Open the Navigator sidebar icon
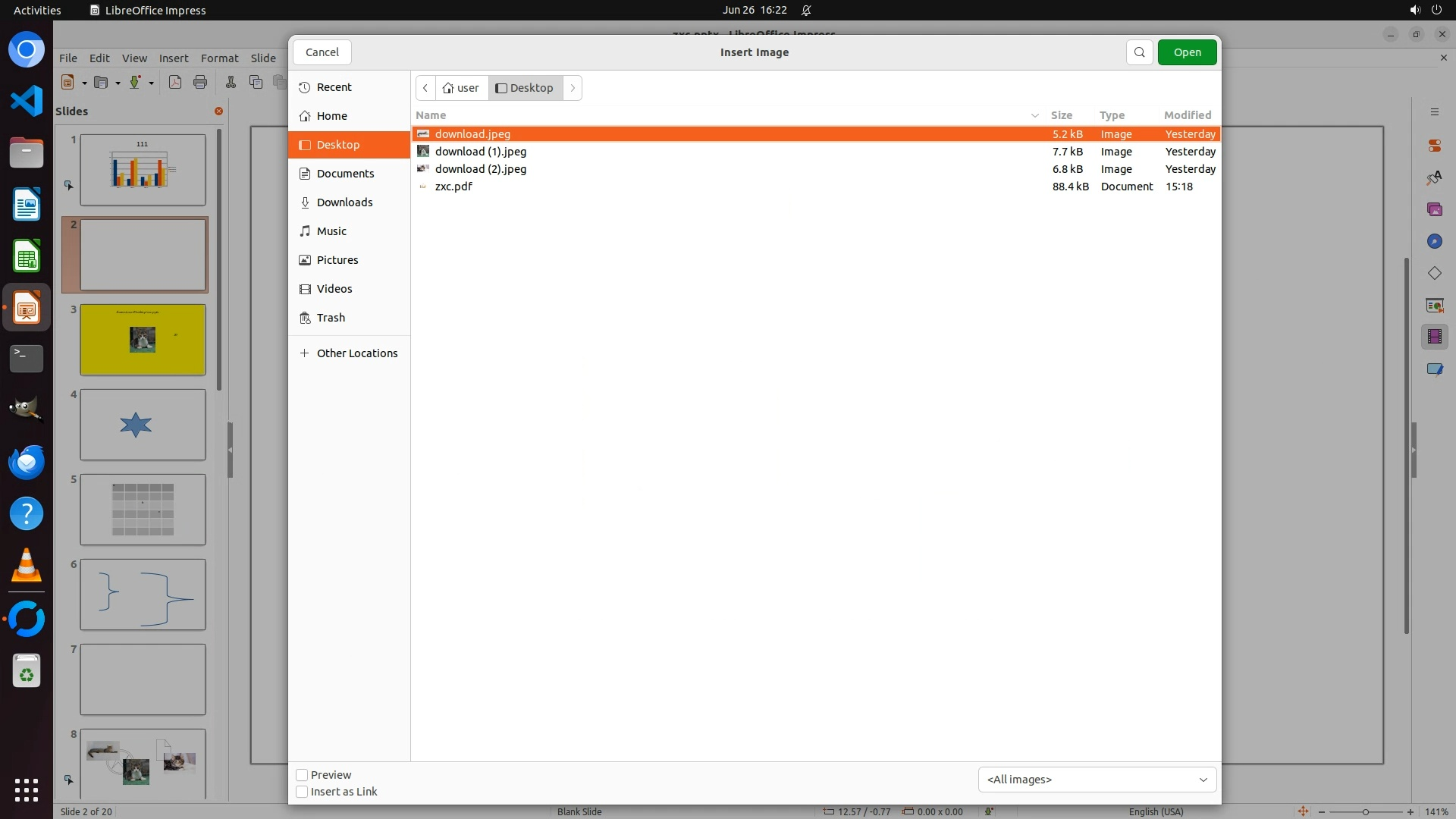Screen dimensions: 1456x819 tap(1434, 241)
